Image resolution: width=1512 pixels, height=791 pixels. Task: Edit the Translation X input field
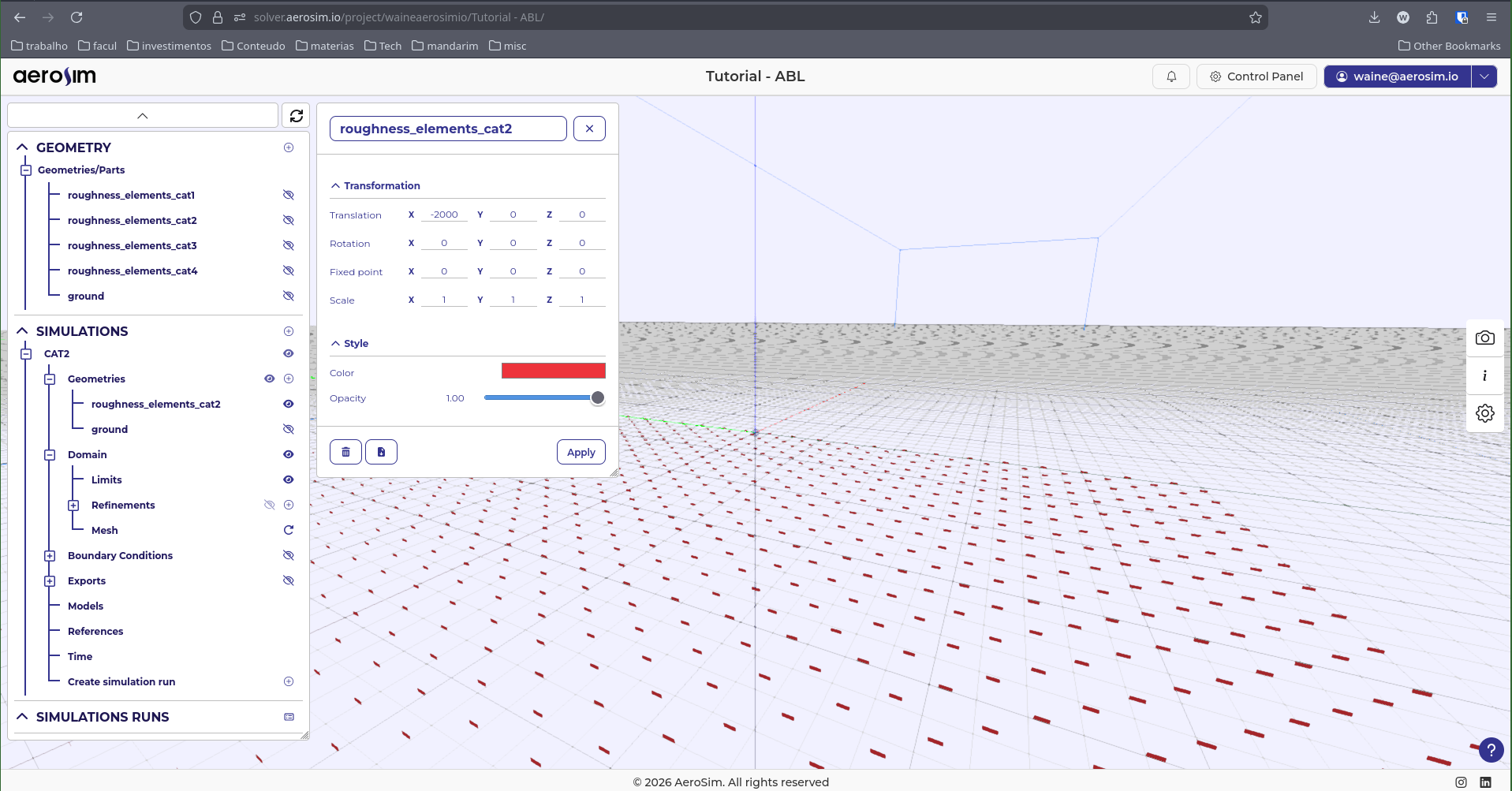(x=444, y=214)
